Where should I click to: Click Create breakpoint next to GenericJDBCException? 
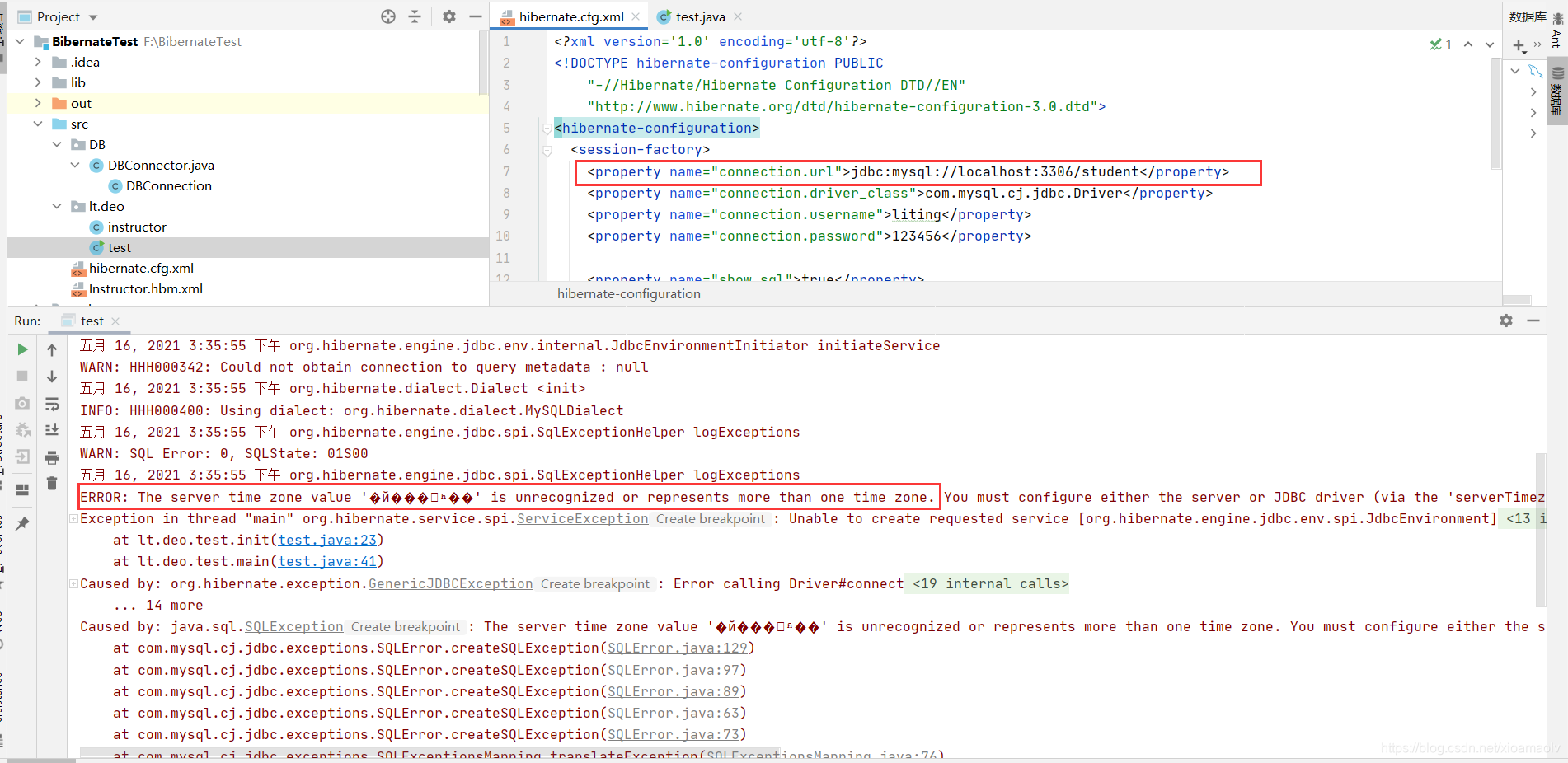pos(595,584)
